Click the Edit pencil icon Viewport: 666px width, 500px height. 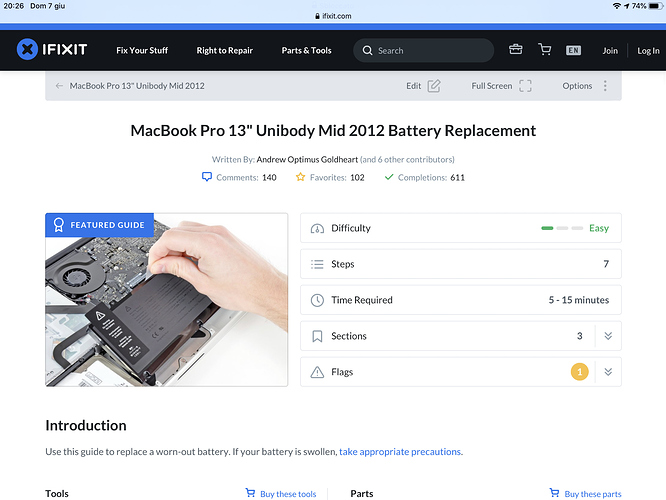click(434, 86)
